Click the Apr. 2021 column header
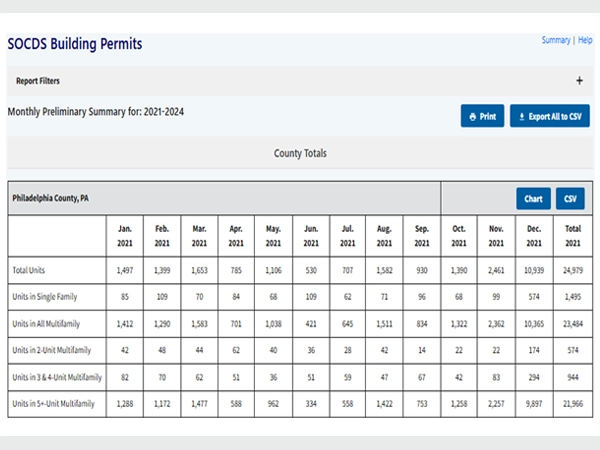The width and height of the screenshot is (600, 450). pos(236,236)
